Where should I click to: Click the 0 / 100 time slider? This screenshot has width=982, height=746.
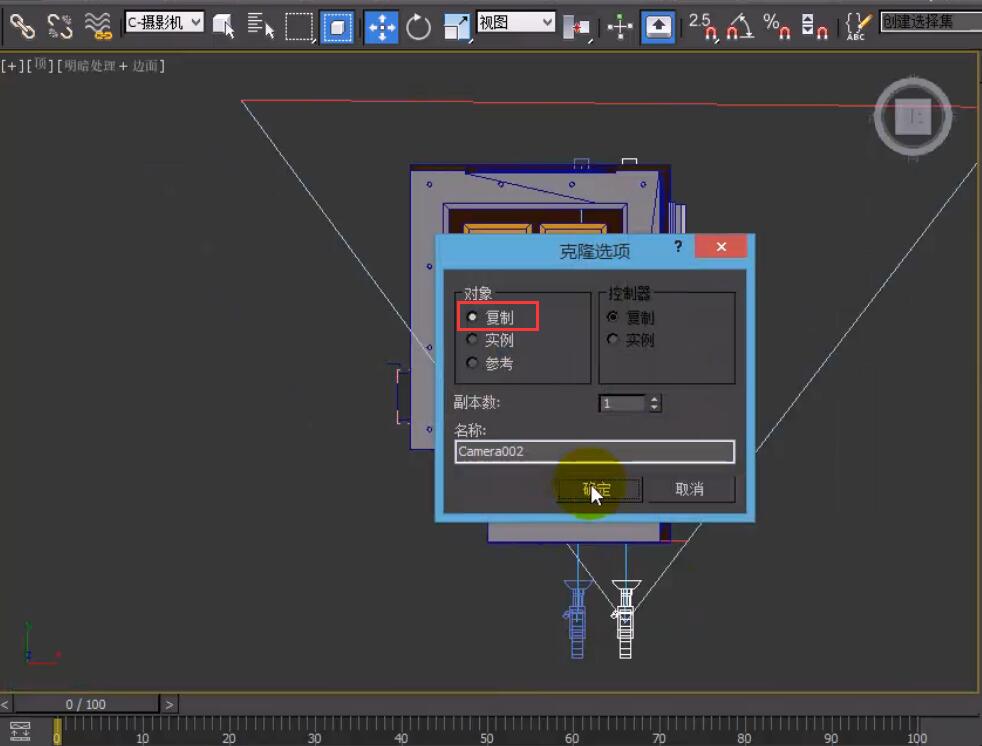(x=86, y=704)
